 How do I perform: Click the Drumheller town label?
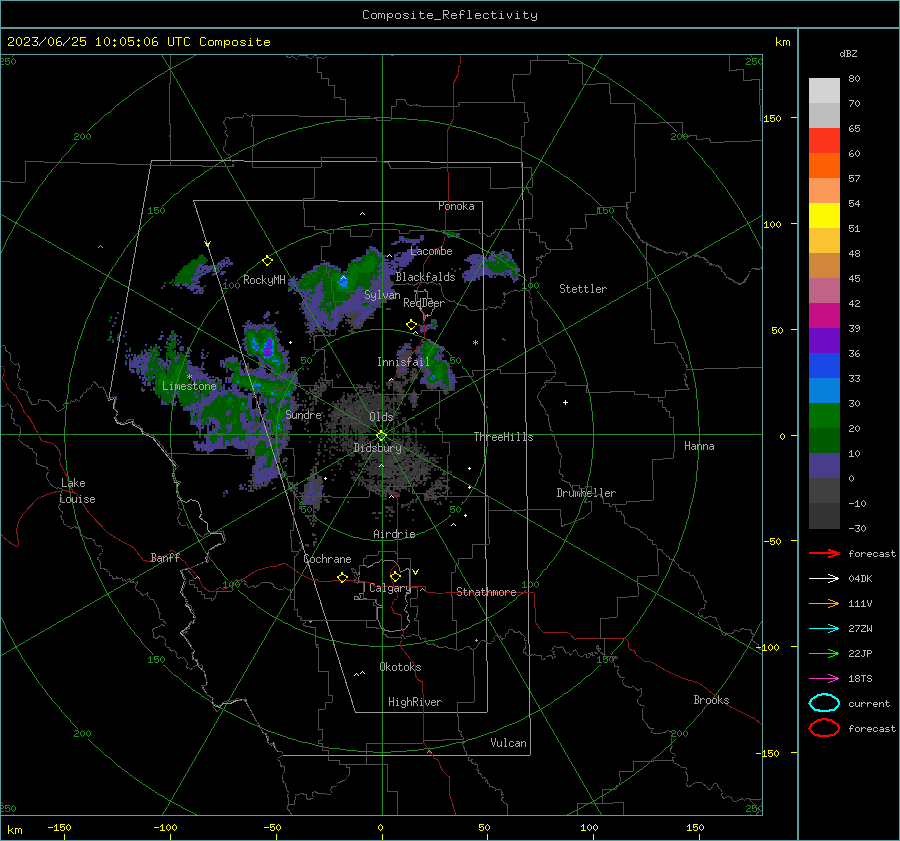pyautogui.click(x=586, y=493)
